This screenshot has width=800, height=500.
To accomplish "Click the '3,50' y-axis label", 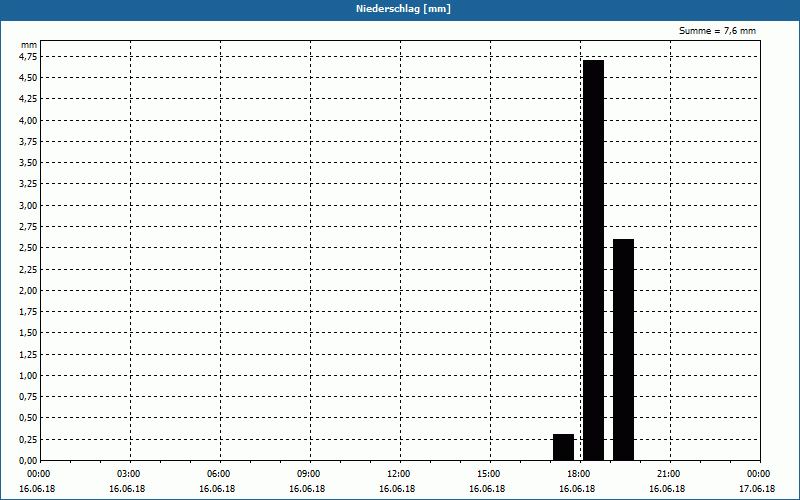I will point(28,163).
